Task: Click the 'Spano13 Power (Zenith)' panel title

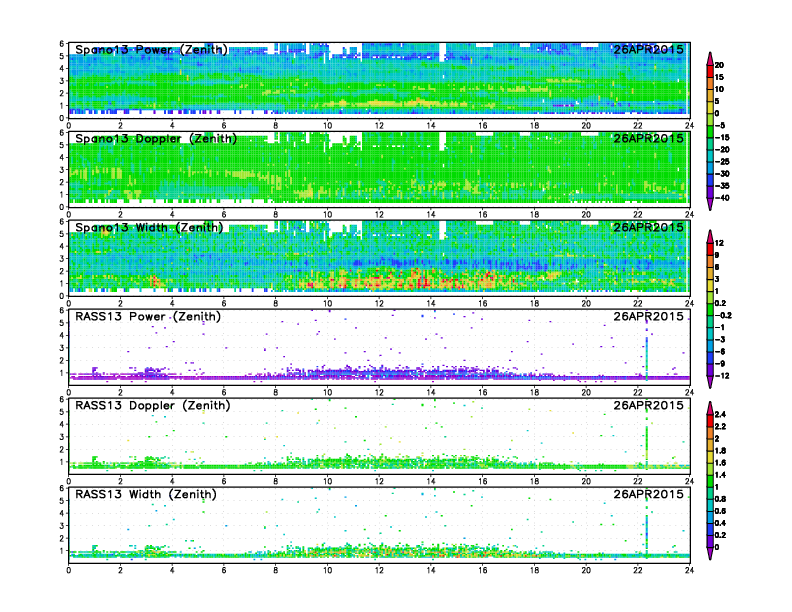Action: [x=151, y=49]
